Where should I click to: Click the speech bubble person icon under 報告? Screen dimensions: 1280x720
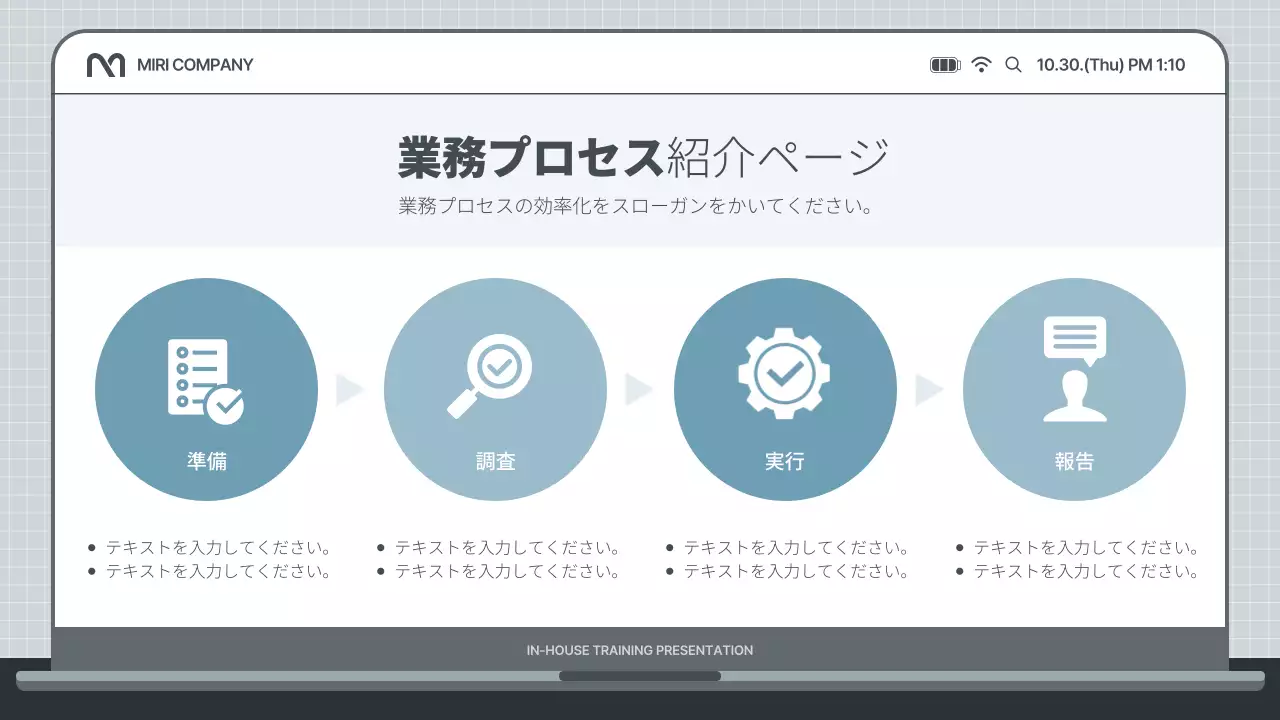(x=1075, y=370)
